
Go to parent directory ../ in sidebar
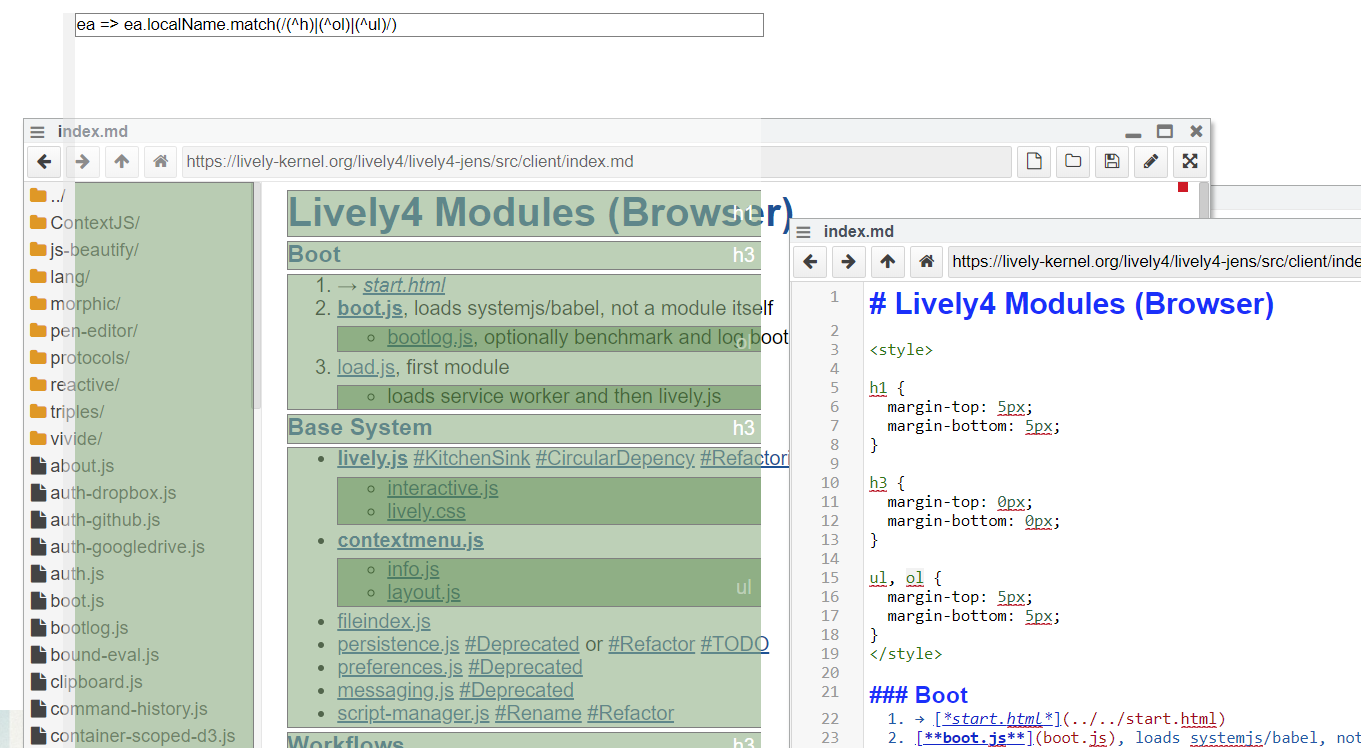[57, 196]
